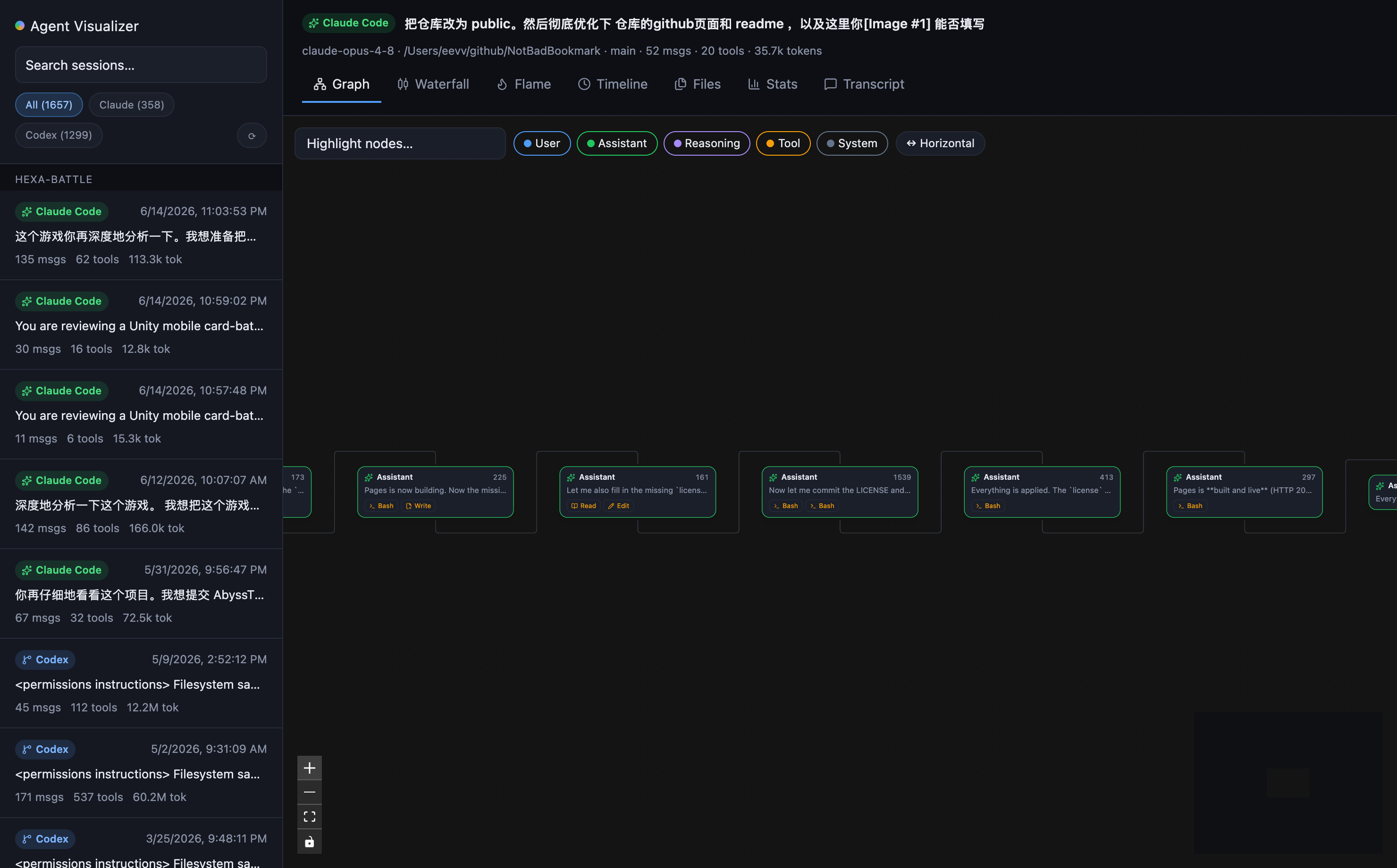Click Bash chip in node 413

(988, 506)
